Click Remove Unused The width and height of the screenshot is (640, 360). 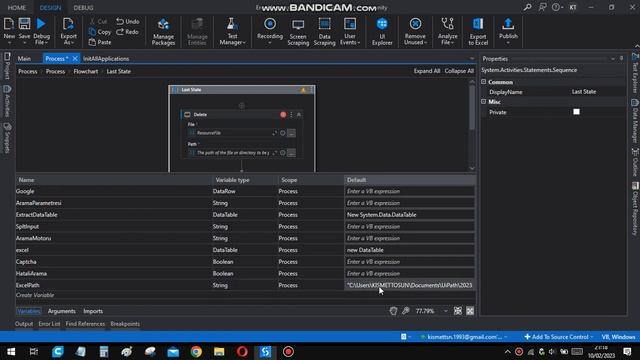[x=415, y=31]
